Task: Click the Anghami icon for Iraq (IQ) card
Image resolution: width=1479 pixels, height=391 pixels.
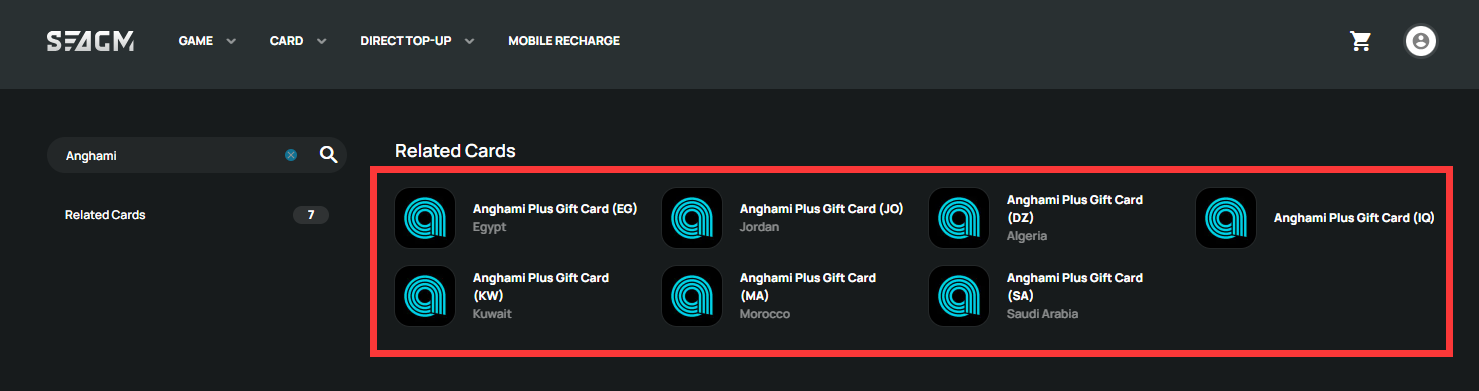Action: click(1226, 218)
